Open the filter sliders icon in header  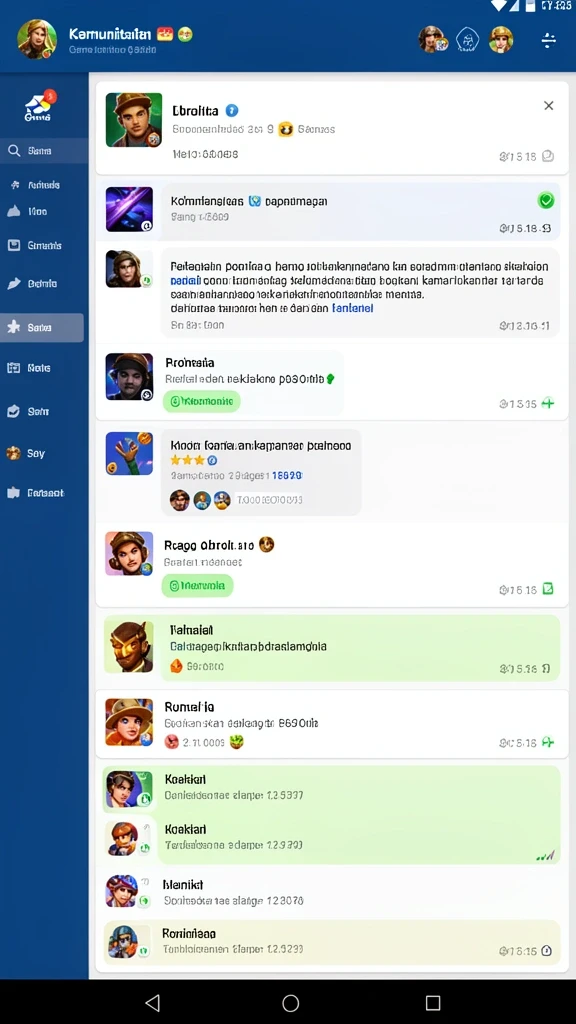[x=549, y=40]
